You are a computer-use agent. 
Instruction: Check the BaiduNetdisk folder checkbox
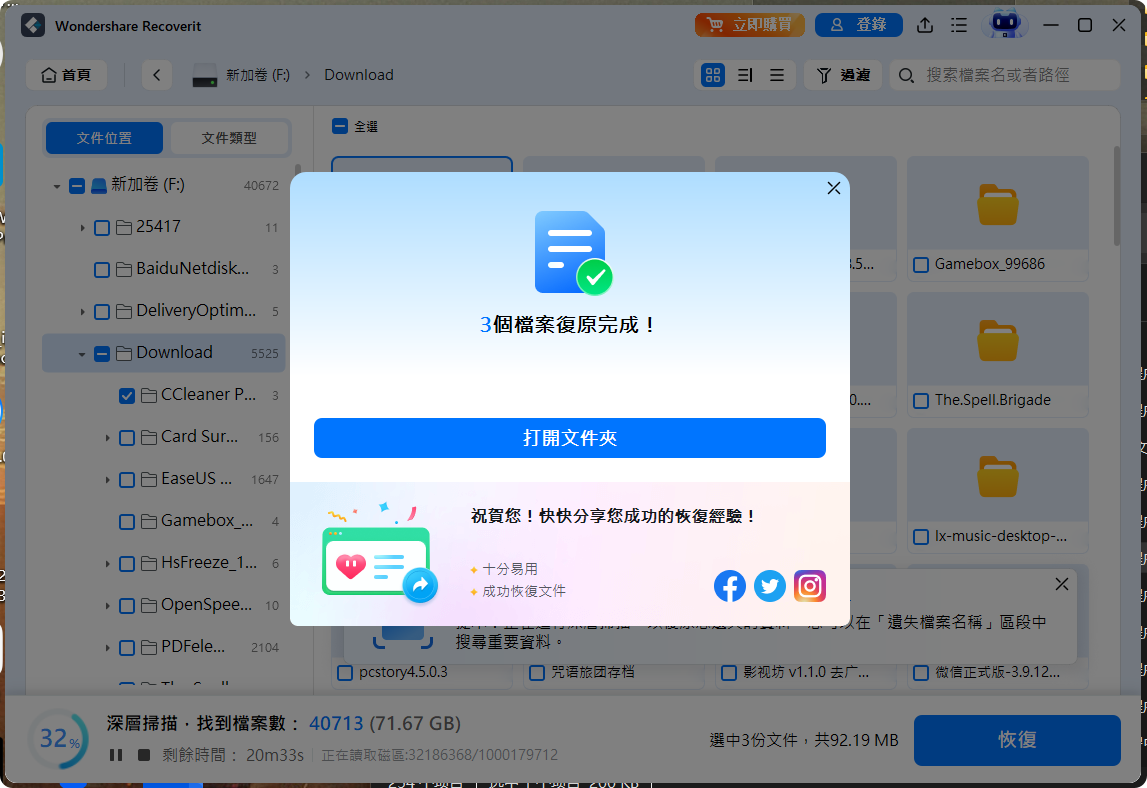(x=102, y=270)
